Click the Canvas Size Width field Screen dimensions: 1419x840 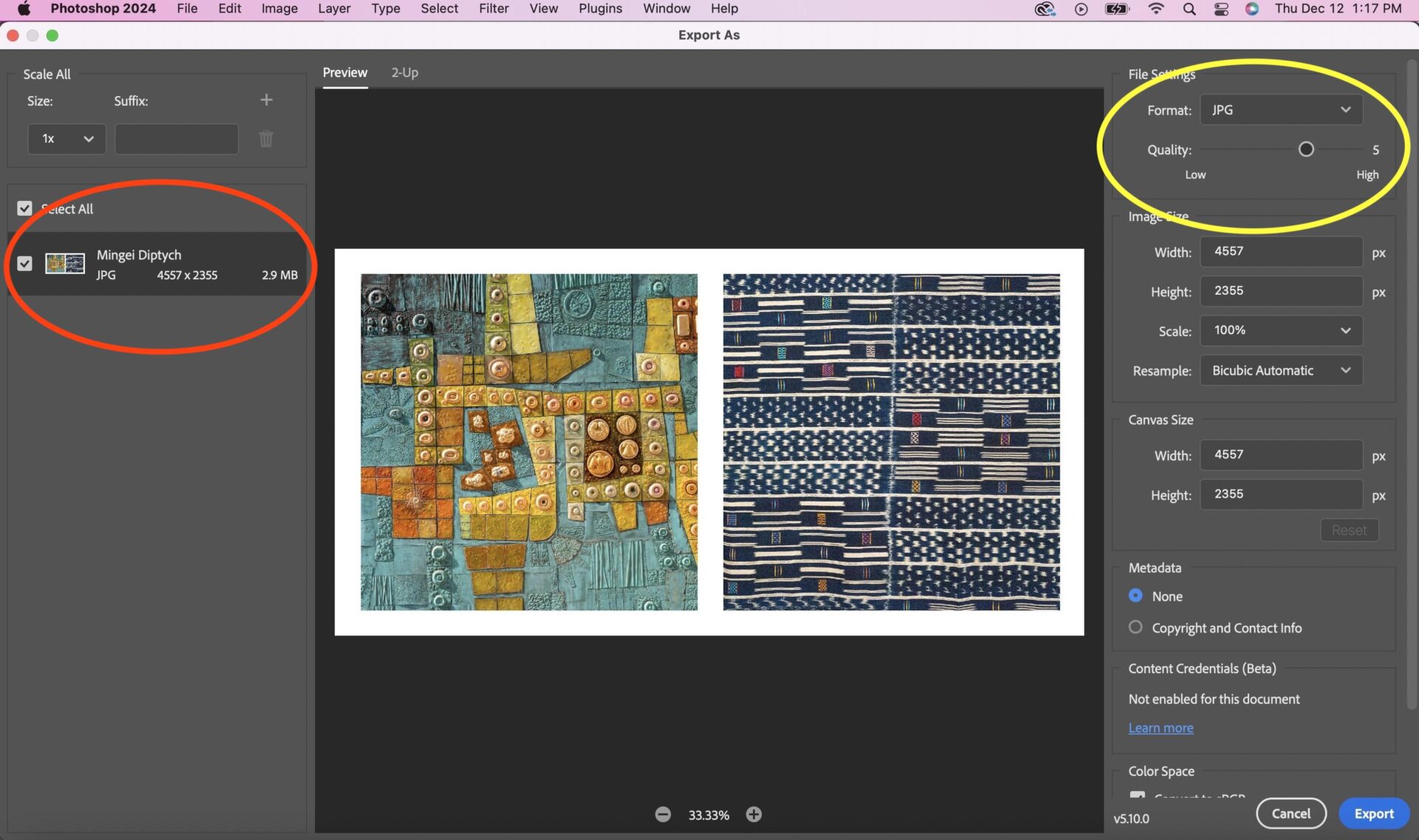[1281, 455]
